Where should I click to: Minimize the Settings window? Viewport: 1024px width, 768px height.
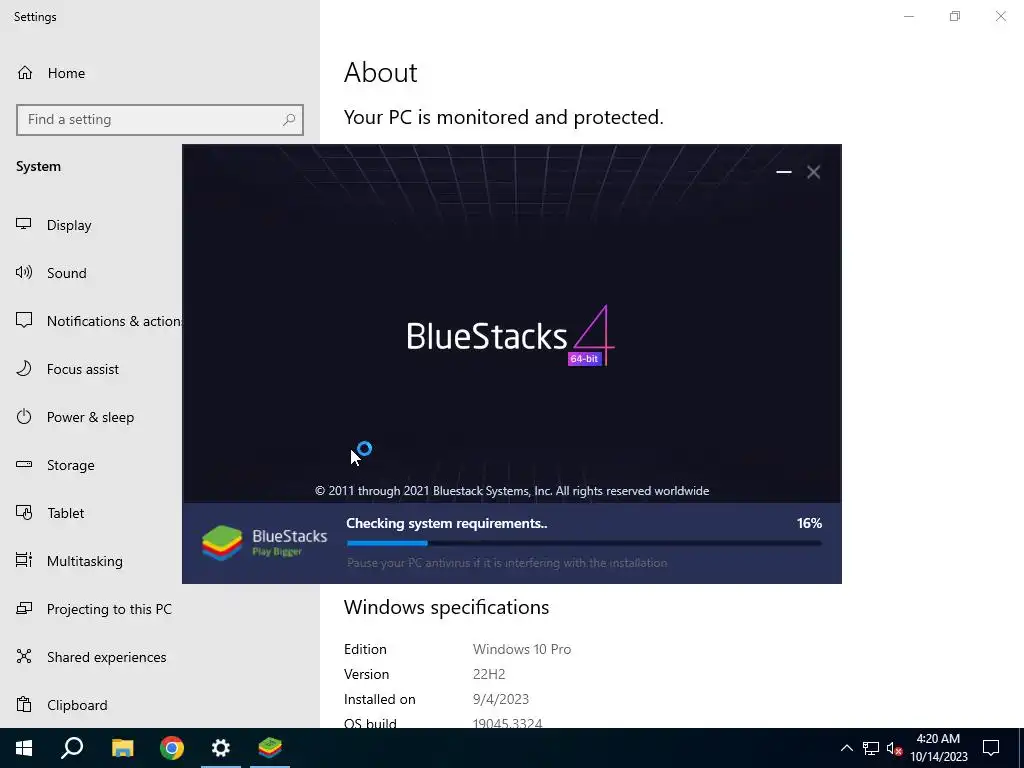tap(909, 16)
